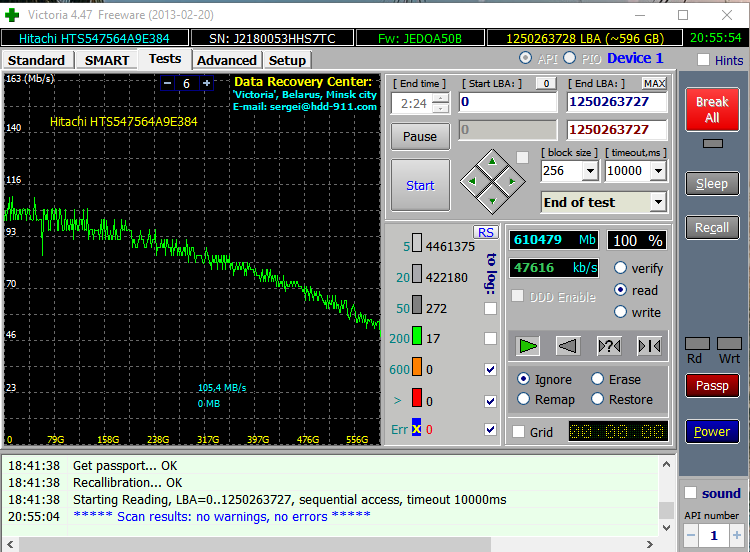
Task: Click the Start LBA input field
Action: (x=507, y=102)
